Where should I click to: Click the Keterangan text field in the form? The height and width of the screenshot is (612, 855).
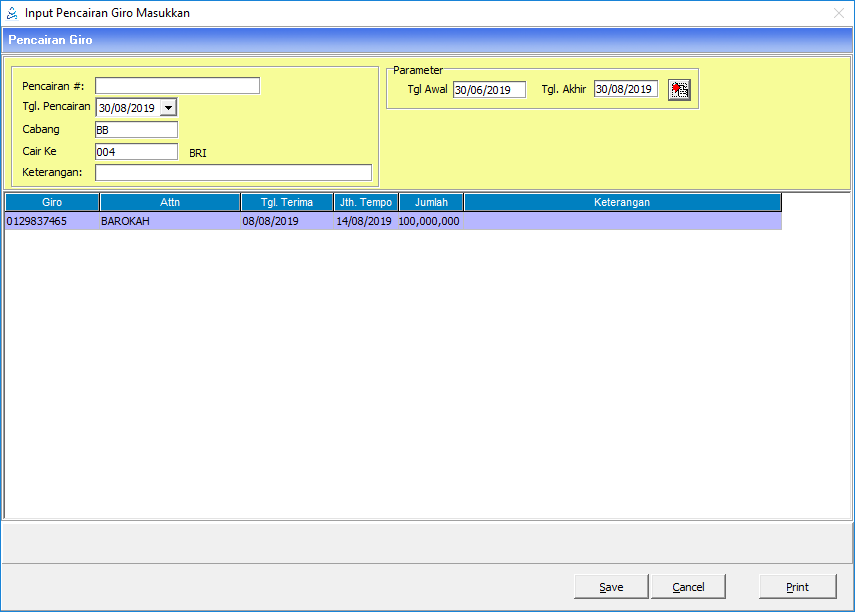coord(233,173)
